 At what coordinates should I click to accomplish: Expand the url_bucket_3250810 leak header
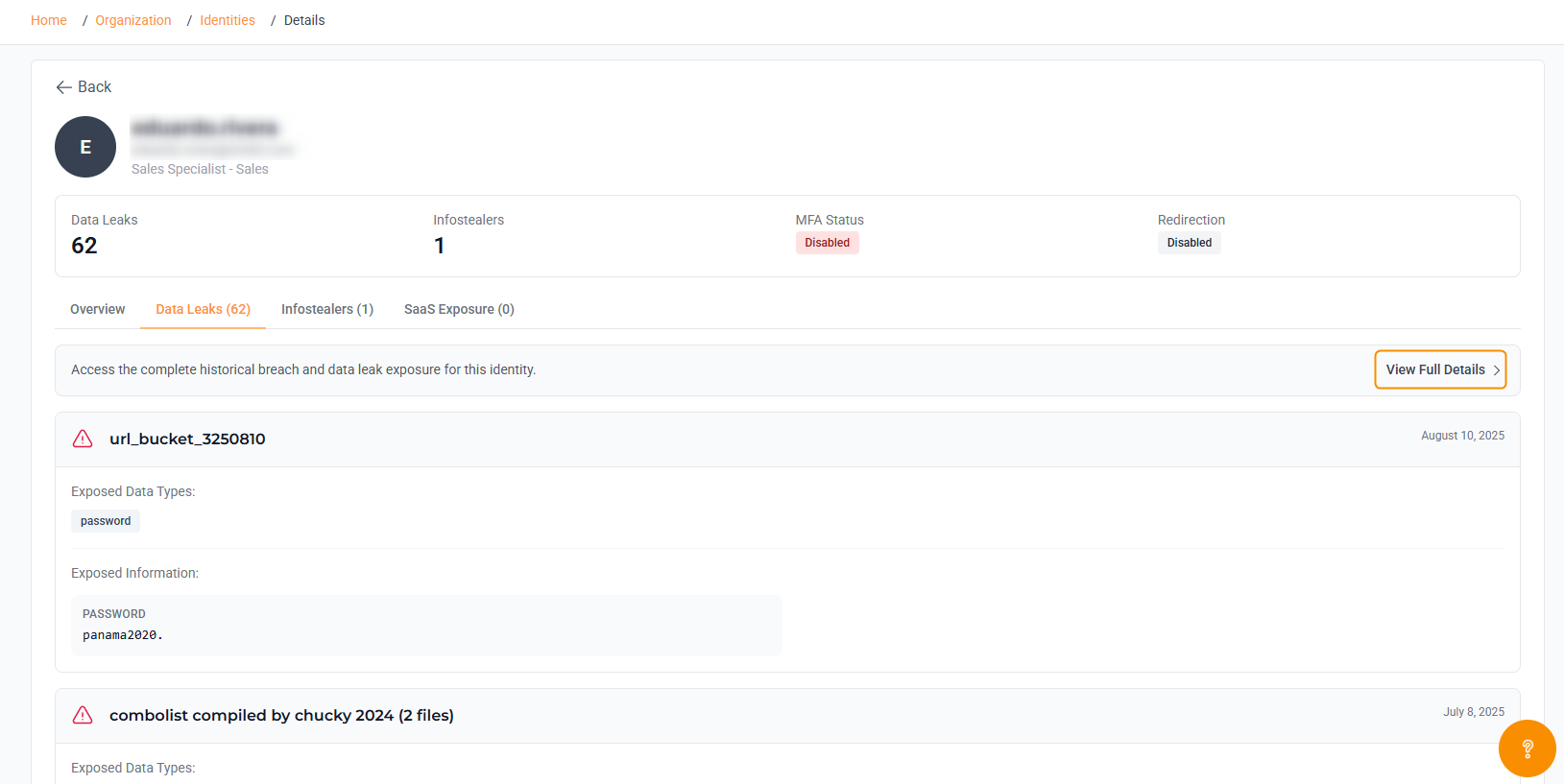coord(787,440)
